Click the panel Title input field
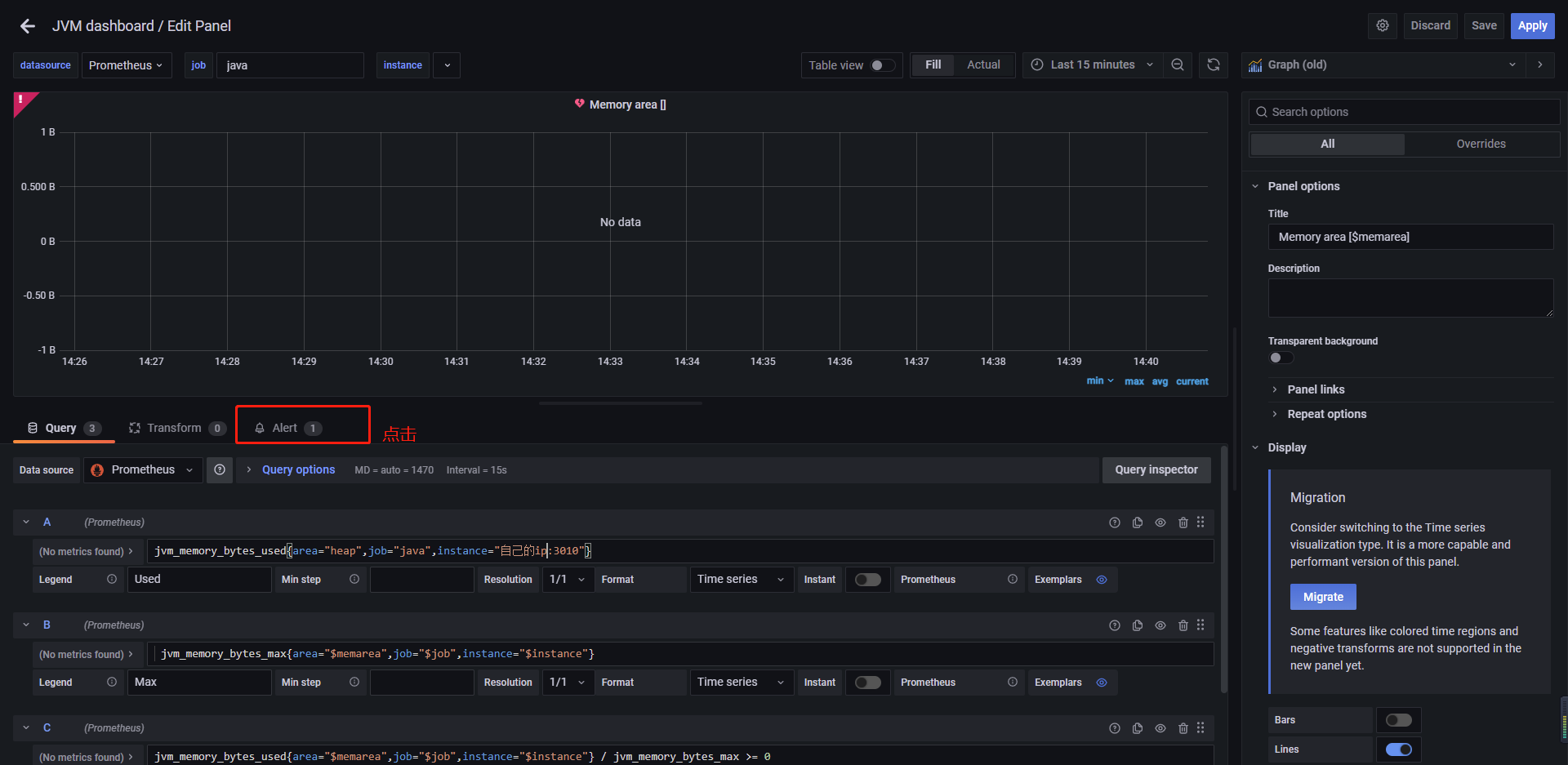 coord(1410,237)
